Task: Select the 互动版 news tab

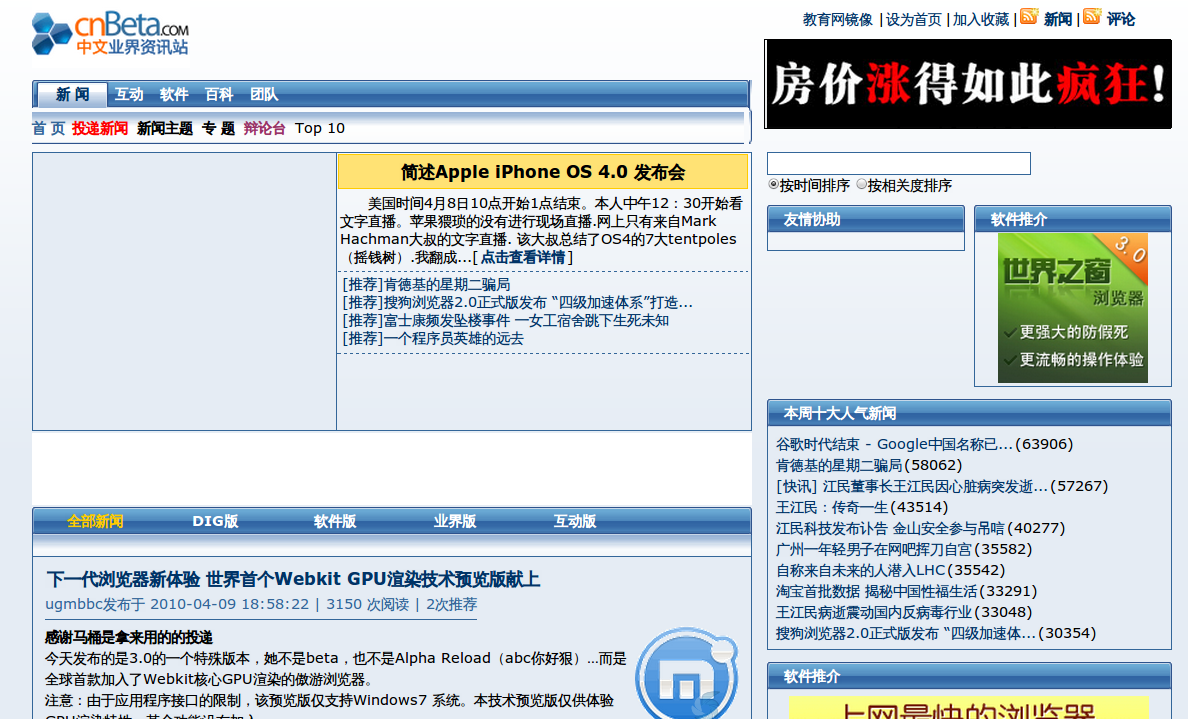Action: tap(574, 521)
